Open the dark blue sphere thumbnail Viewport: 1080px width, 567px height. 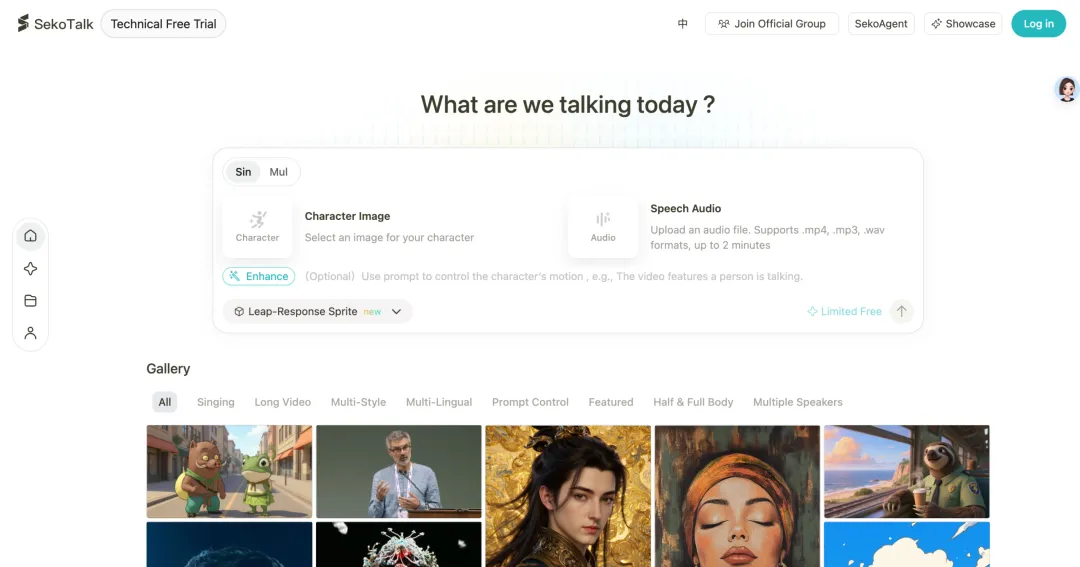tap(229, 544)
